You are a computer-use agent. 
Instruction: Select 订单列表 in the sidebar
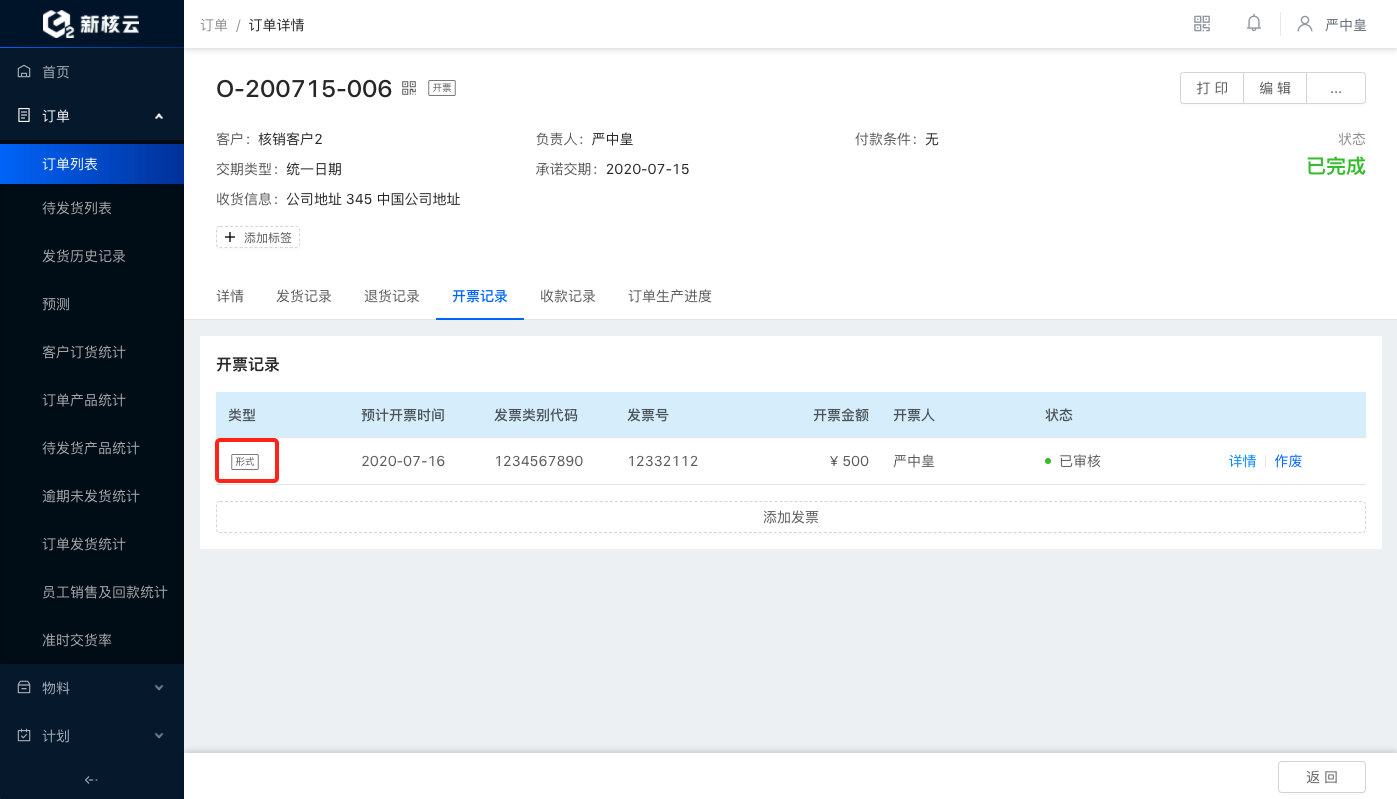tap(92, 164)
